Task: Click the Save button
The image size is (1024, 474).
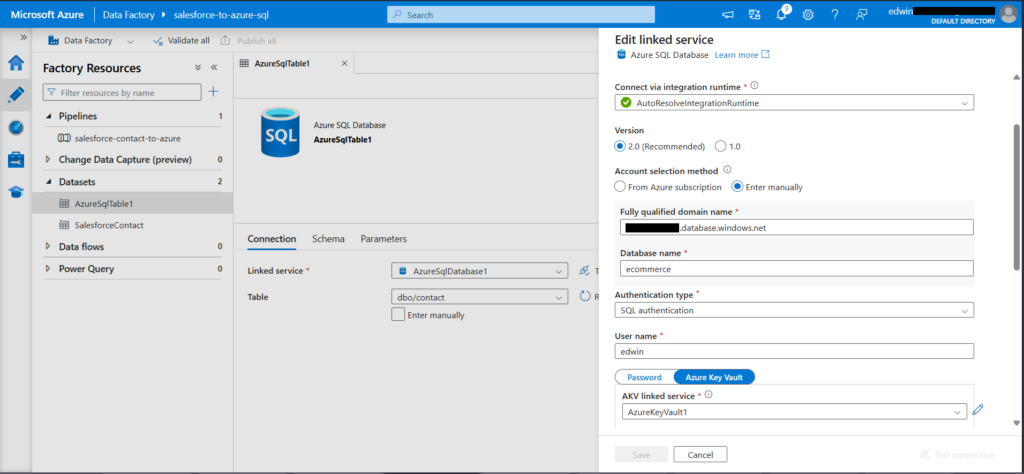Action: 641,454
